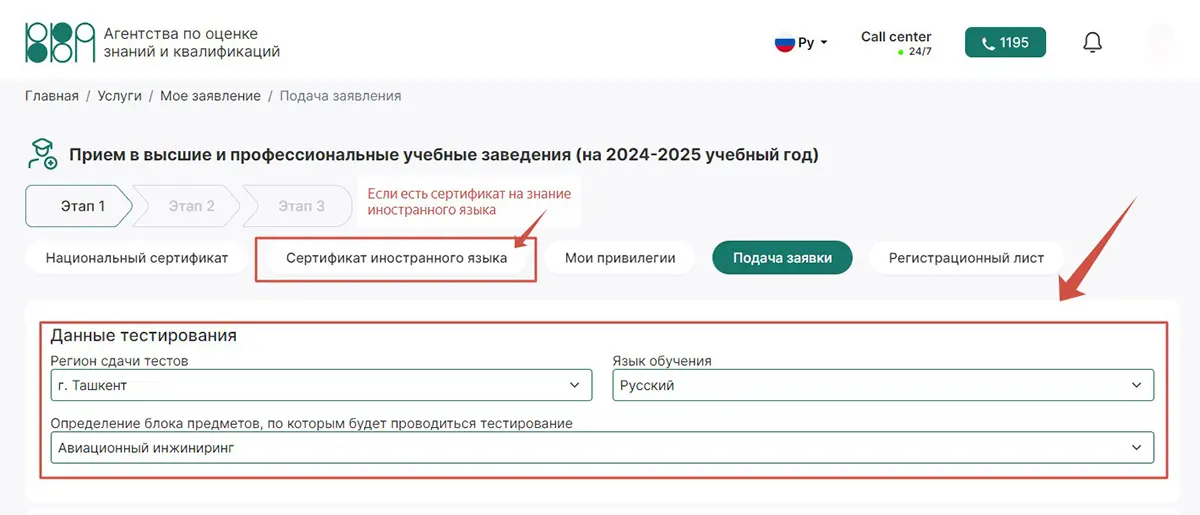
Task: Switch to Национальный сертификат tab
Action: 137,258
